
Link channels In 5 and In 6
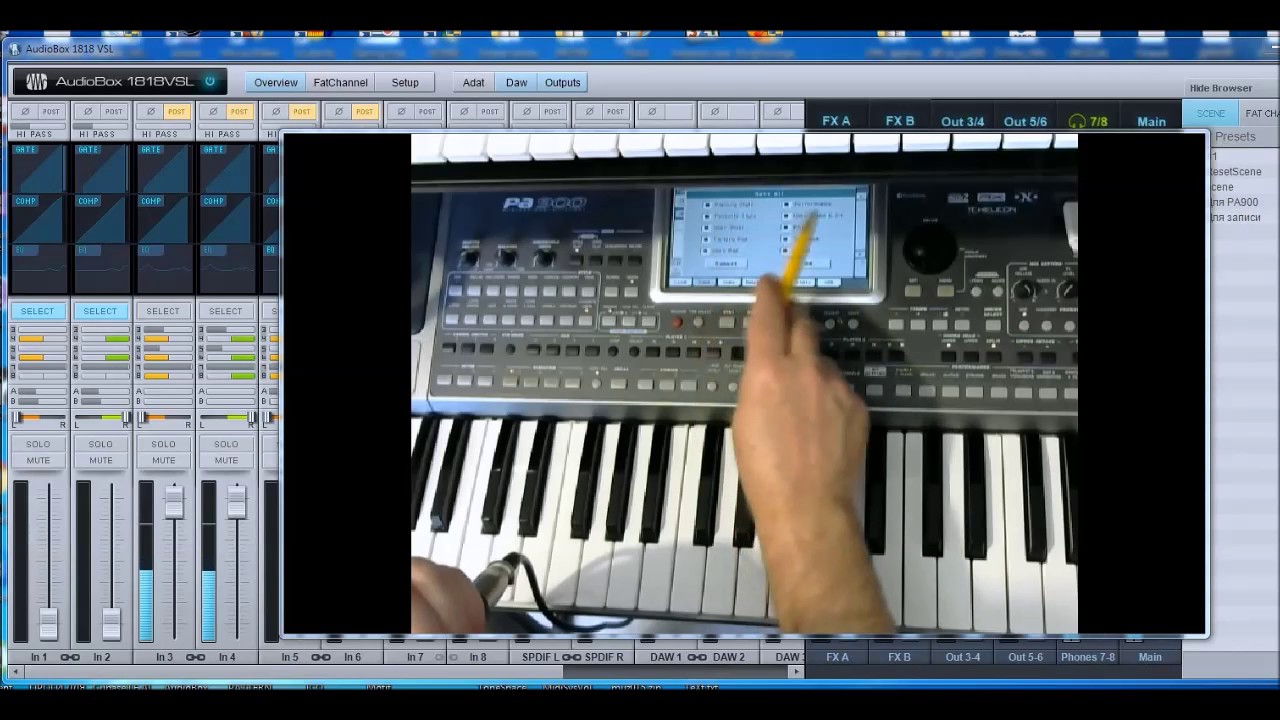coord(321,657)
